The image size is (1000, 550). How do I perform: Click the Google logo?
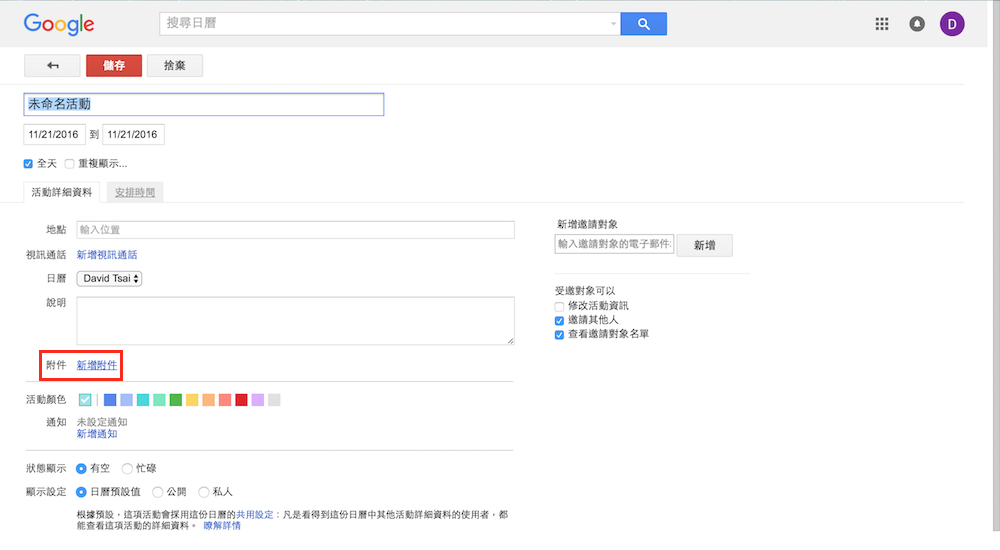(x=59, y=25)
